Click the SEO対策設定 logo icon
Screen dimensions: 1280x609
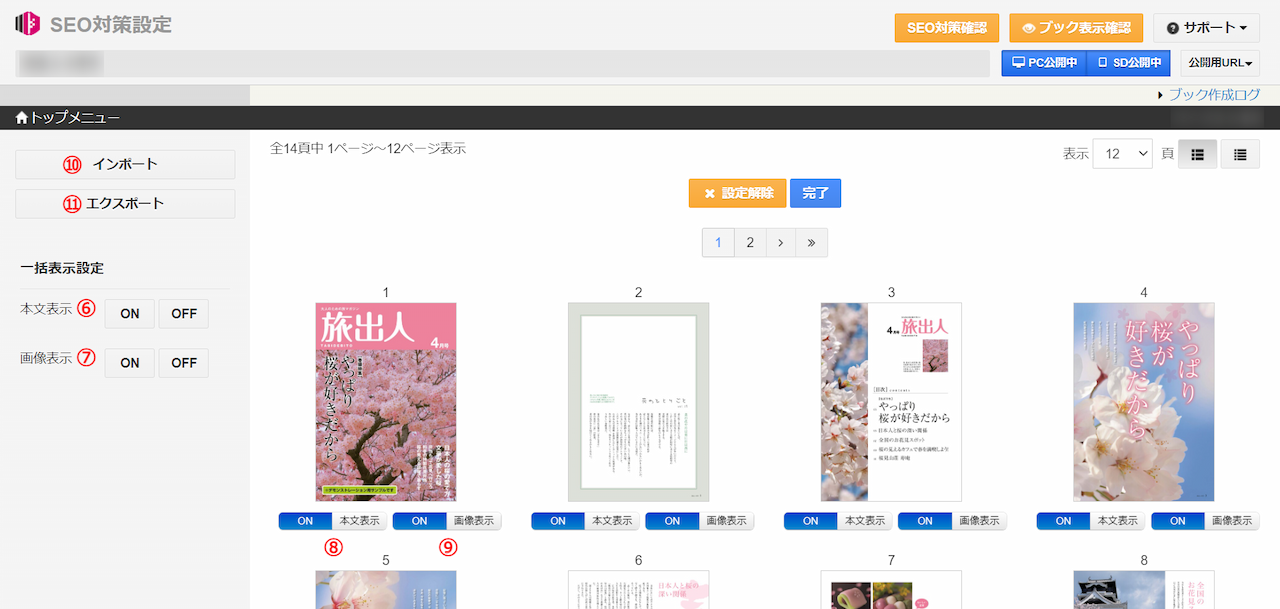pos(27,22)
